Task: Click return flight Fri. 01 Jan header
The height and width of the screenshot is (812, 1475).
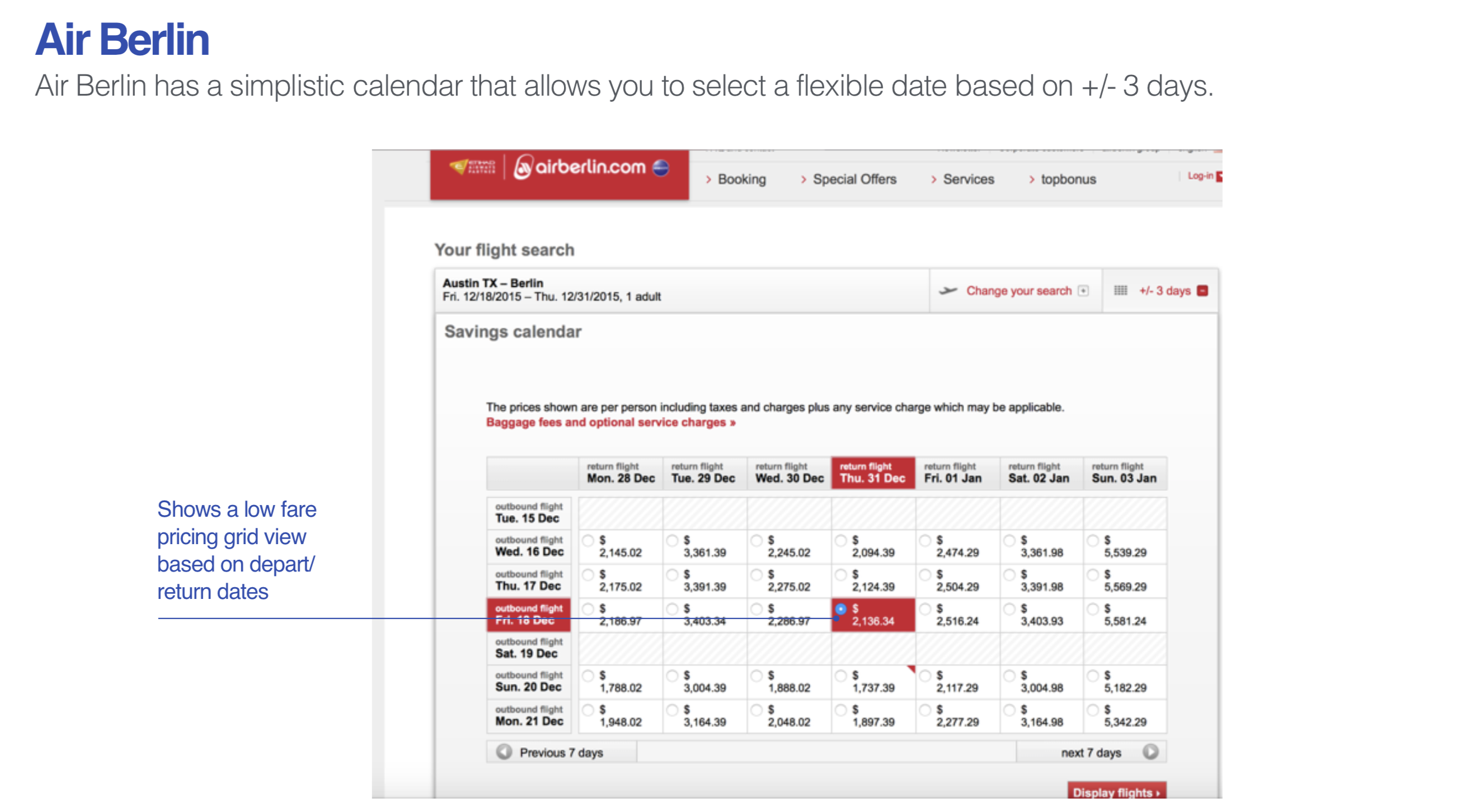Action: point(957,473)
